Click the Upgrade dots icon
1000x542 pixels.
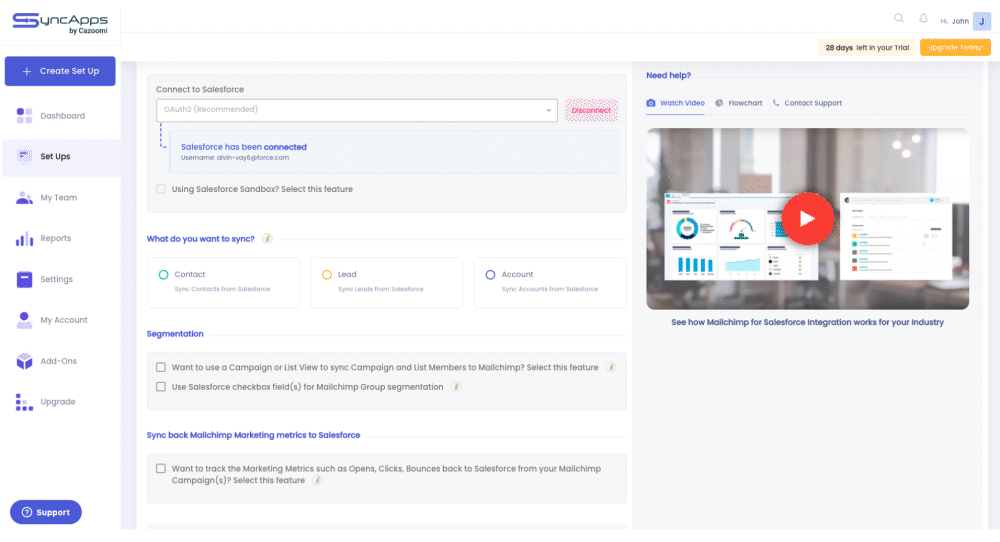pyautogui.click(x=24, y=402)
